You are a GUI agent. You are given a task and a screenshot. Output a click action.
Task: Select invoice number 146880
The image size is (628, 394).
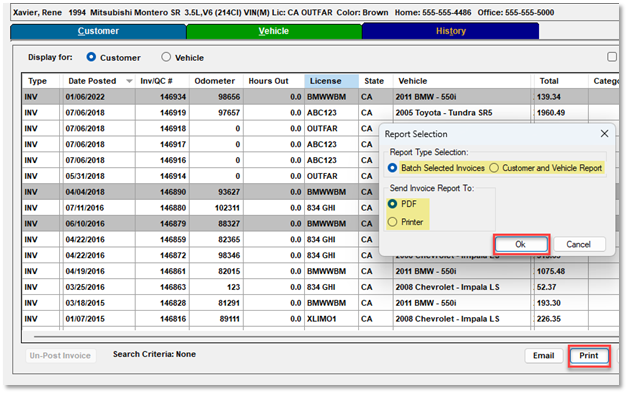[x=173, y=208]
